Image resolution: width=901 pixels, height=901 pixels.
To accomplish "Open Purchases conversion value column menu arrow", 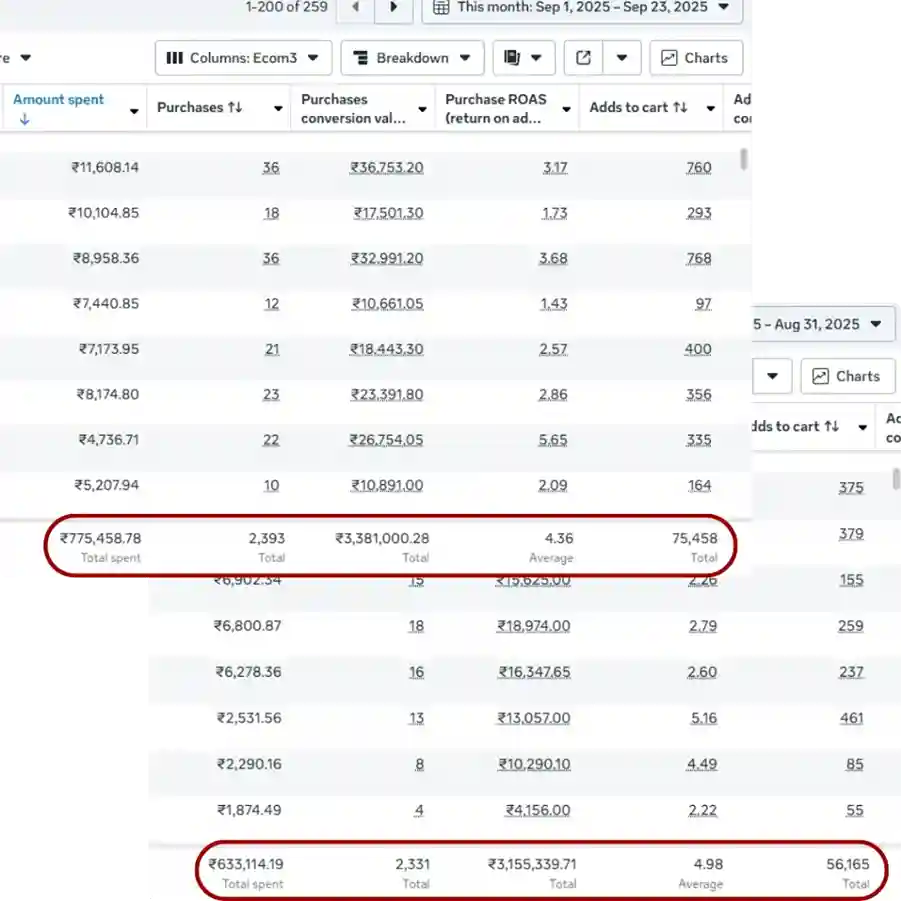I will click(423, 108).
